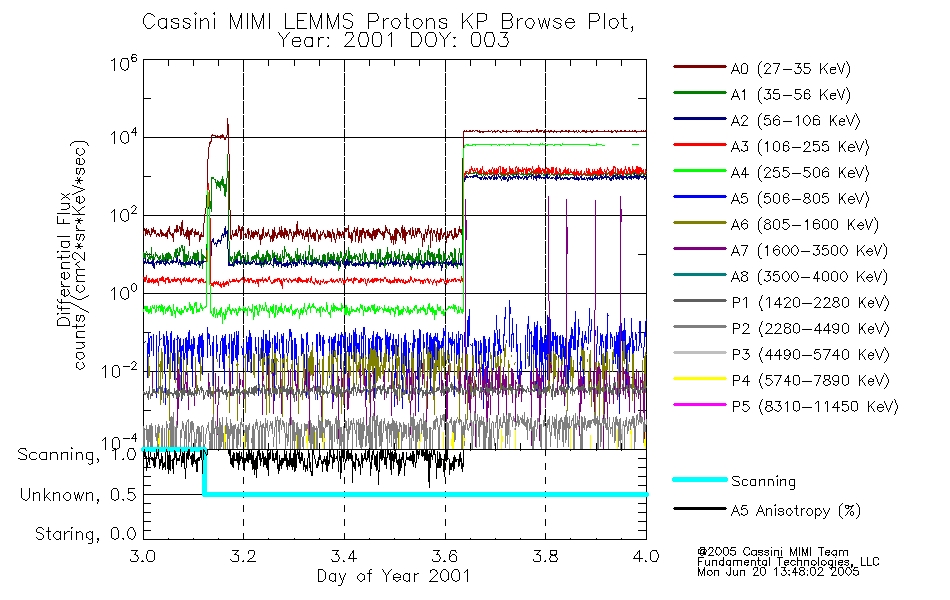950x600 pixels.
Task: Click the A1 (35-56 KeV) legend label
Action: pos(790,95)
